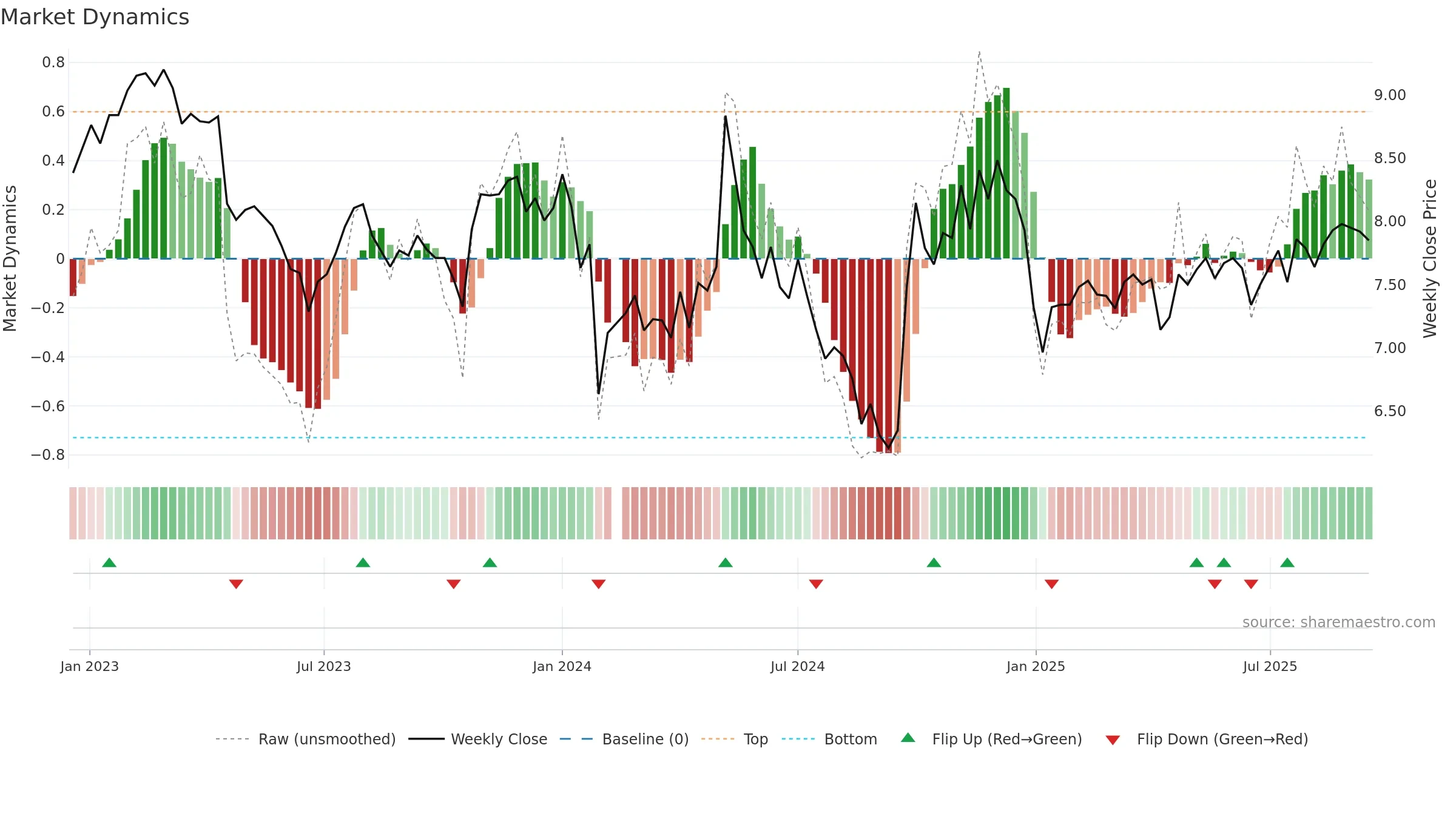Click the Jan 2024 axis label
Image resolution: width=1456 pixels, height=819 pixels.
point(562,666)
